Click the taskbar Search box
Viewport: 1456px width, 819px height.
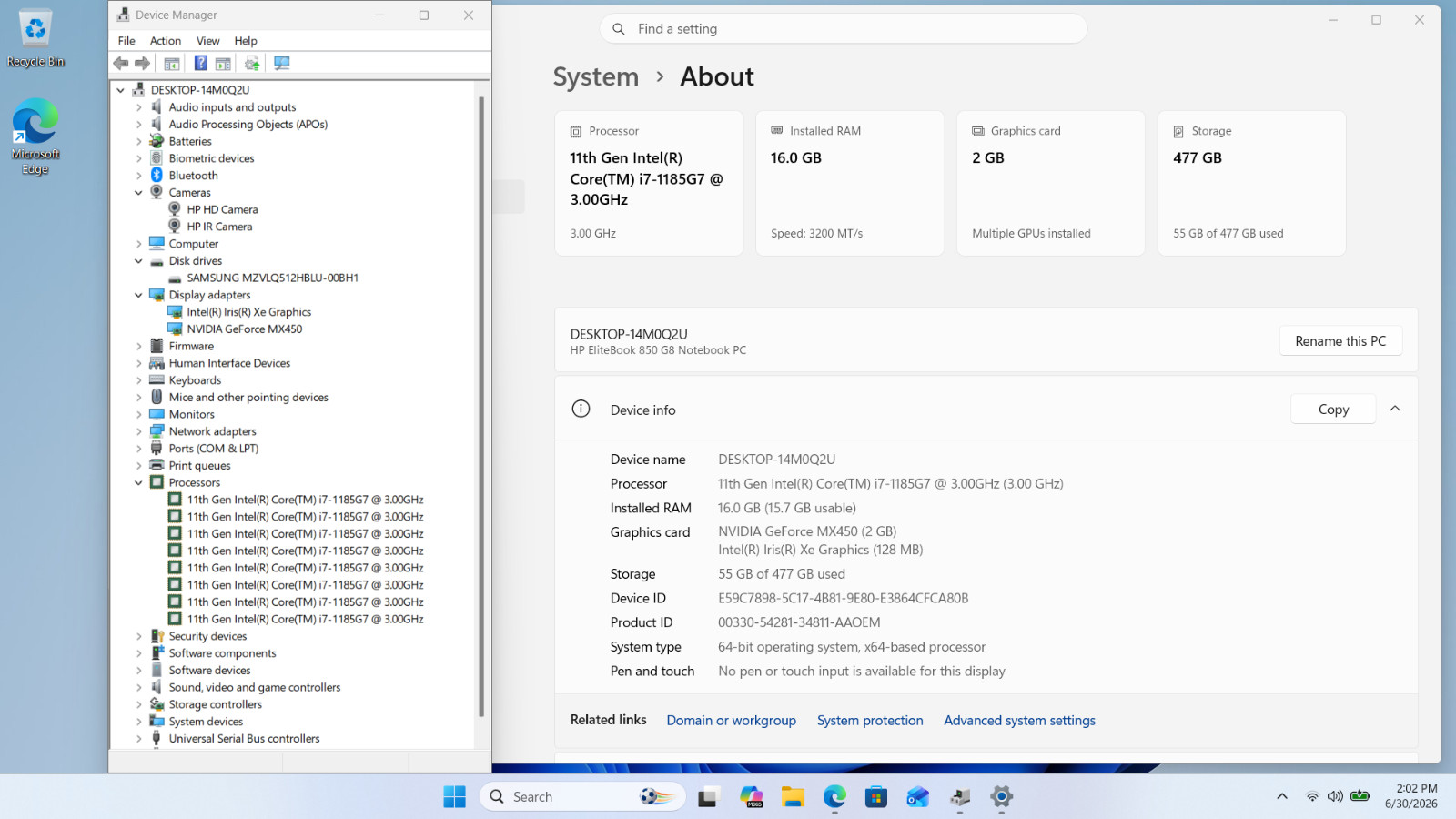point(582,797)
